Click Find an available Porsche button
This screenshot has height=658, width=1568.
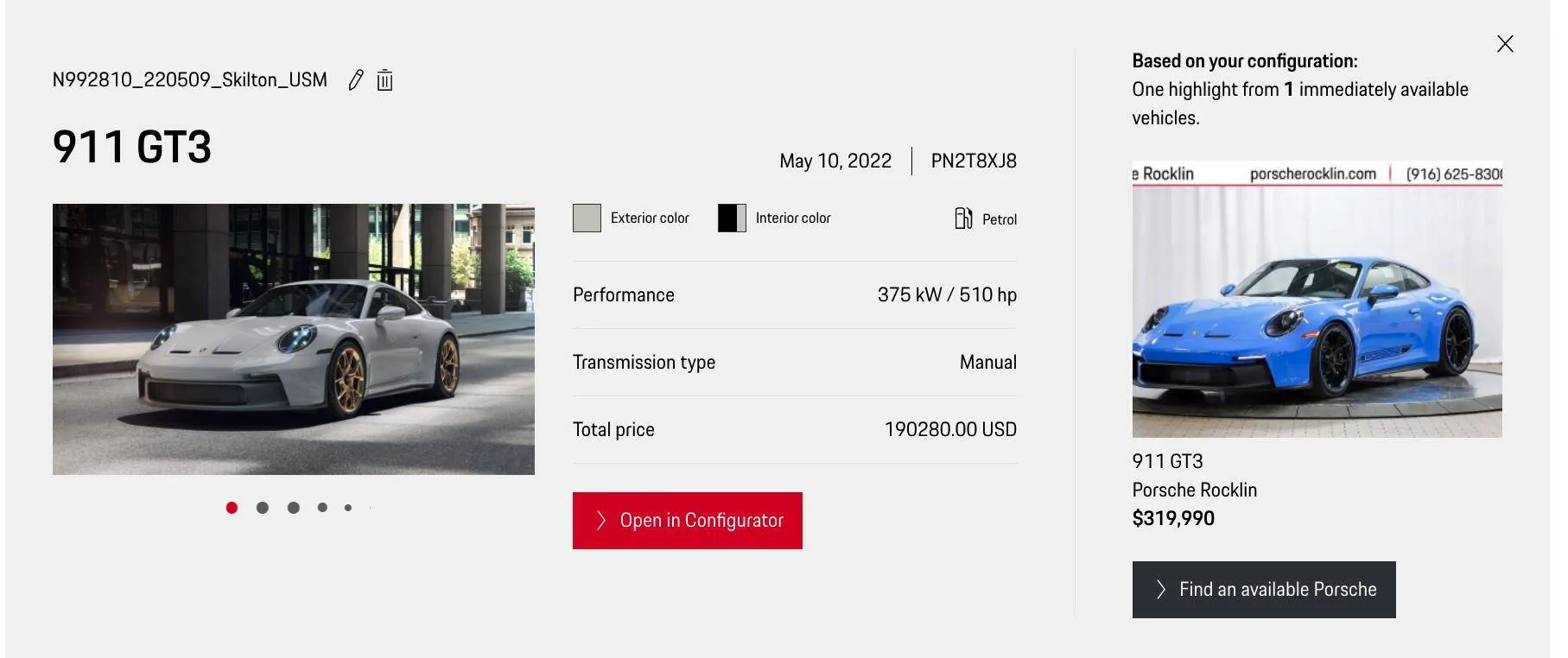(x=1264, y=590)
